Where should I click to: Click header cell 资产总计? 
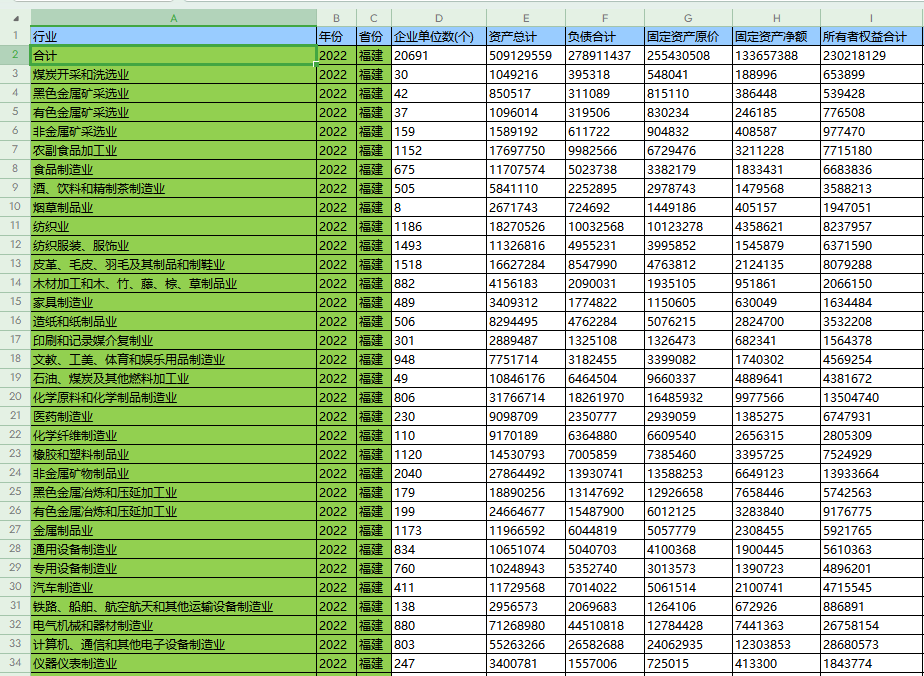coord(526,37)
